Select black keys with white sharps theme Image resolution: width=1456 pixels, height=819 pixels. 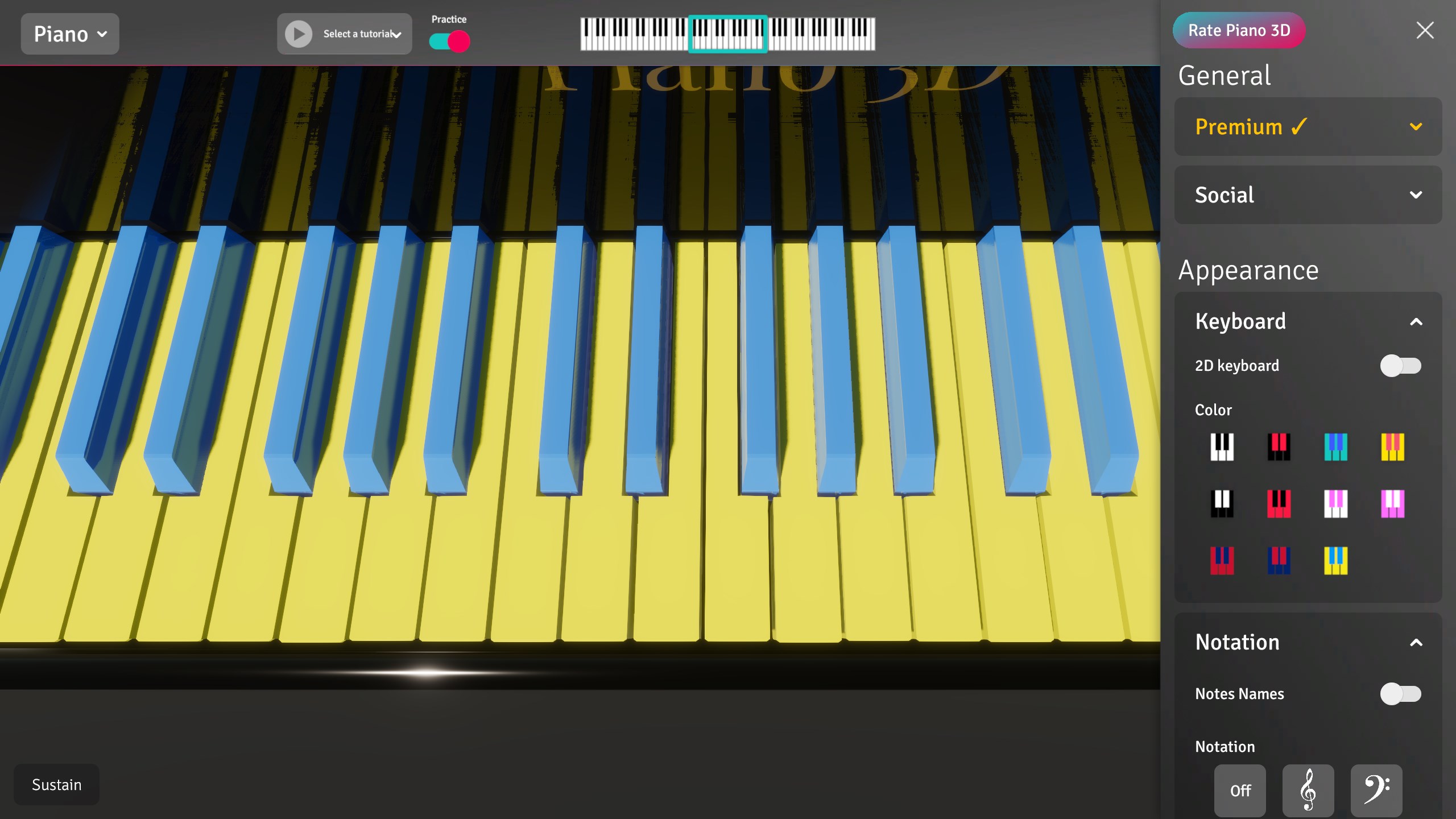pyautogui.click(x=1222, y=504)
